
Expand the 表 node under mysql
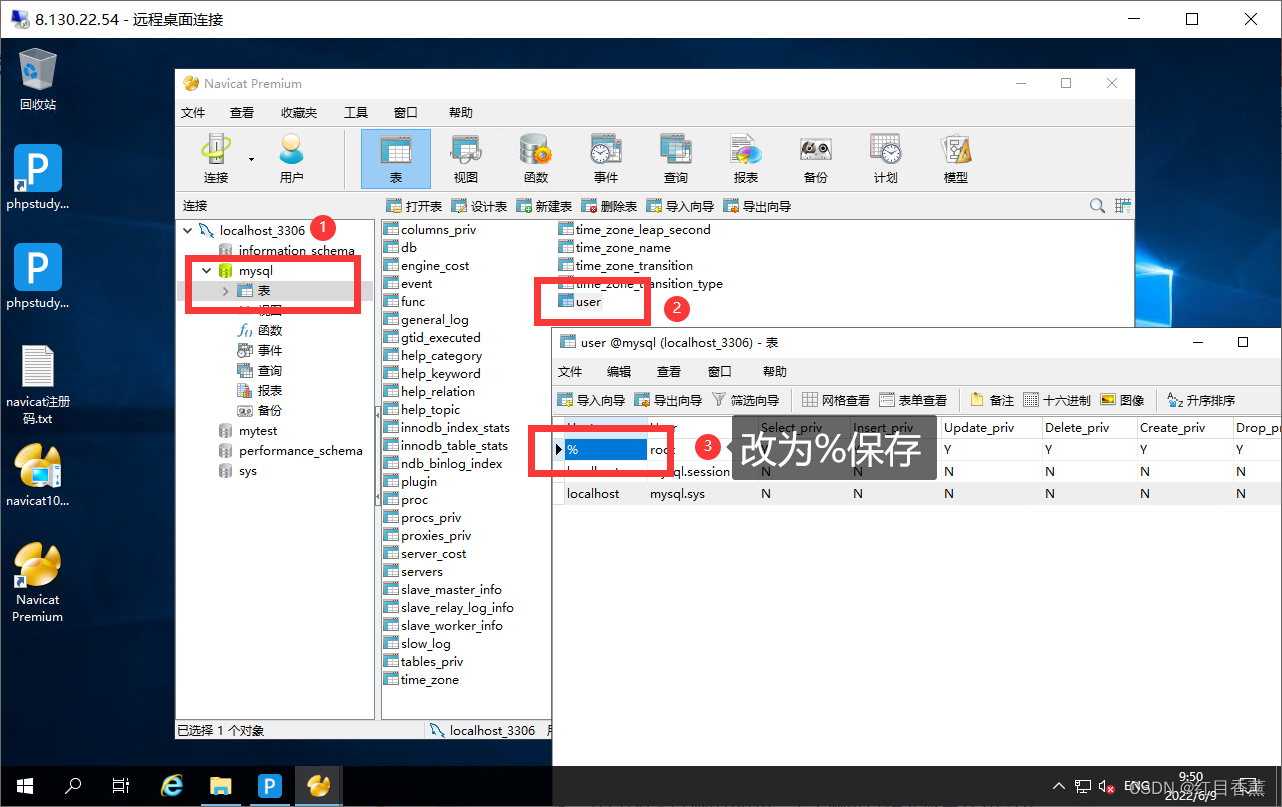pyautogui.click(x=226, y=291)
